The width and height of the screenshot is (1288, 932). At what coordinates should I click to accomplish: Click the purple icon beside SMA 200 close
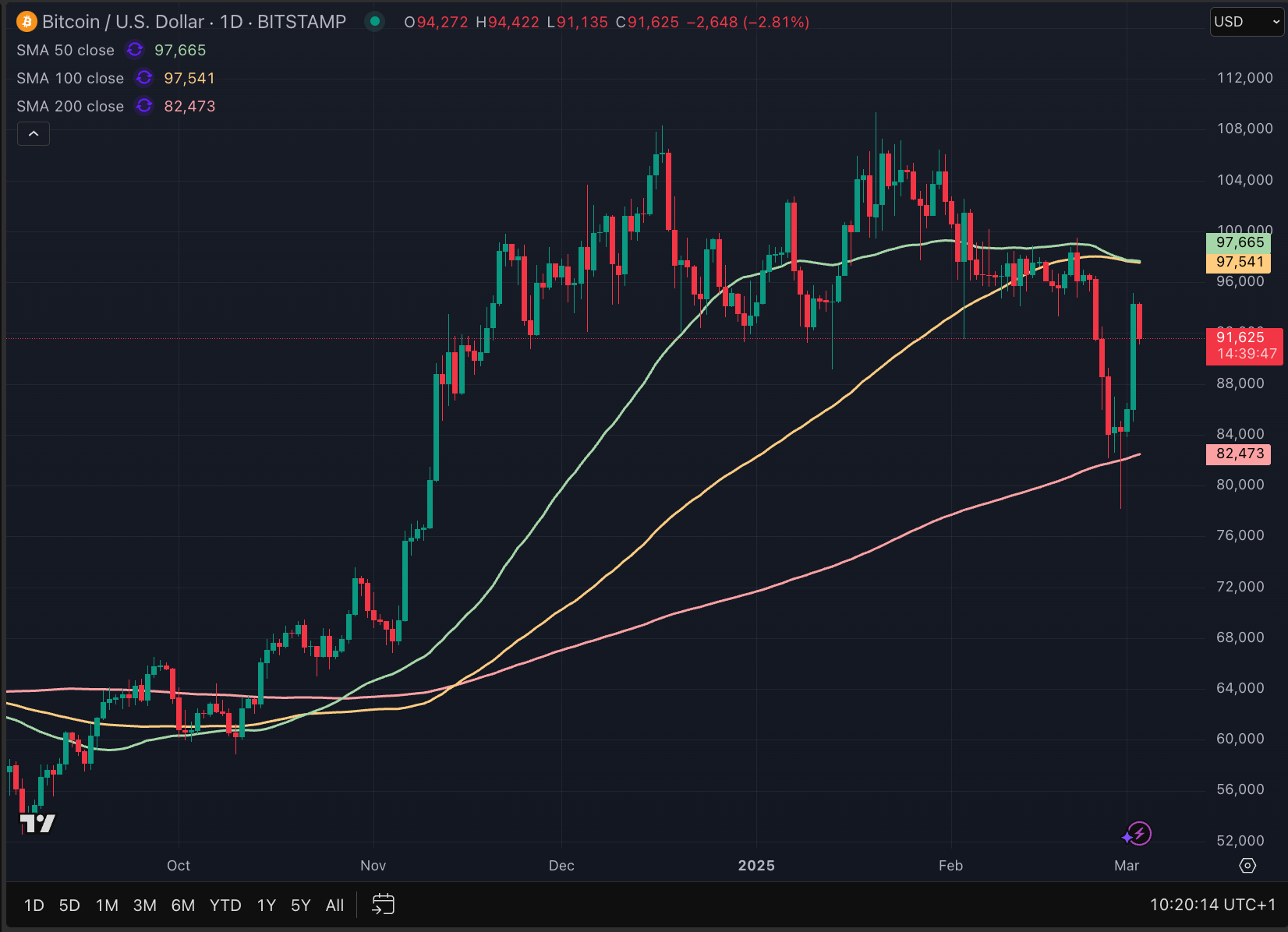[144, 106]
